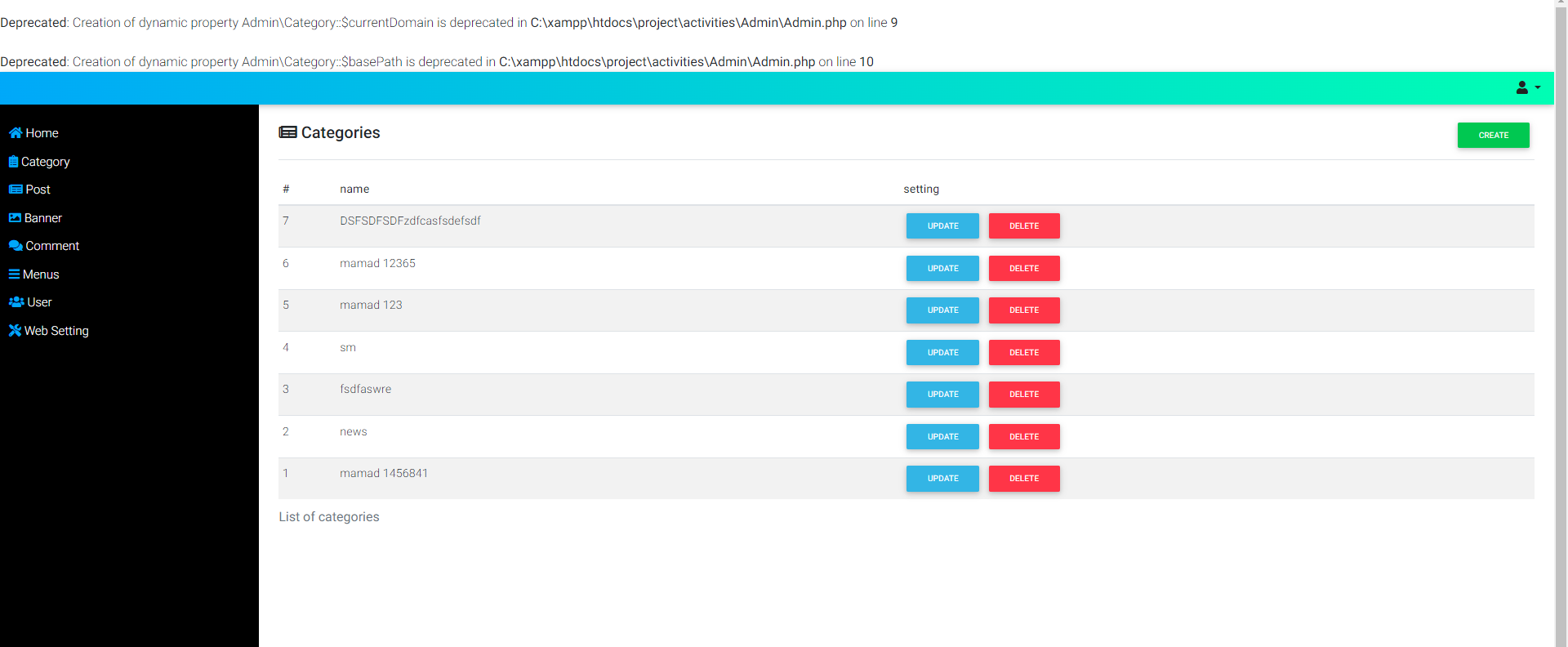This screenshot has width=1568, height=647.
Task: Update the mamad 1456841 category
Action: pyautogui.click(x=942, y=479)
